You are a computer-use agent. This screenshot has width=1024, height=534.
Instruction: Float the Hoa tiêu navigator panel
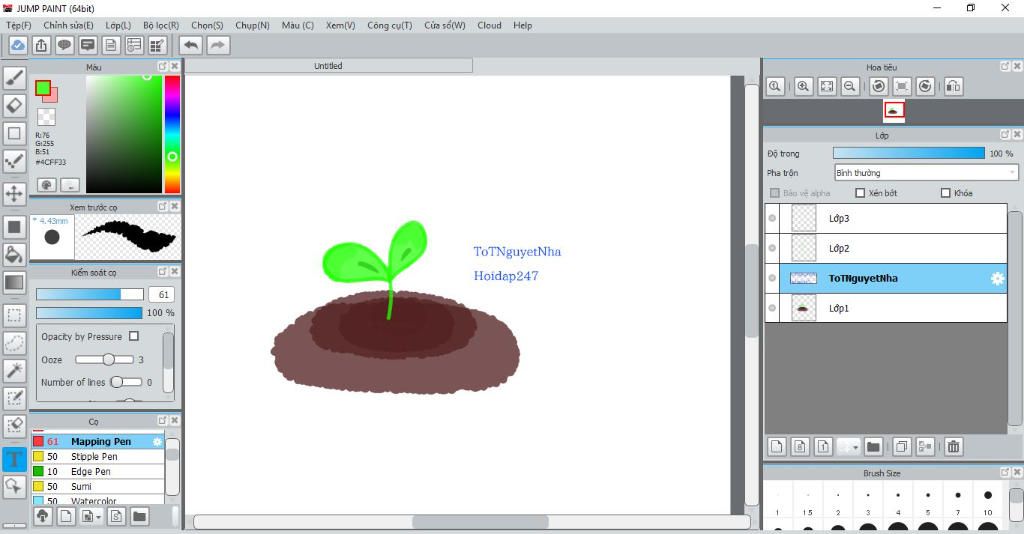1004,67
